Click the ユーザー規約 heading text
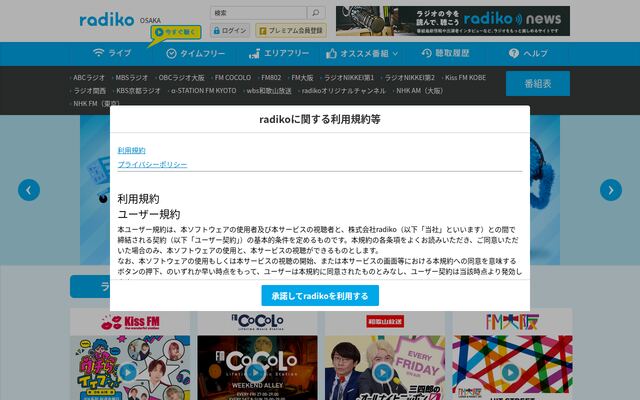This screenshot has height=400, width=640. pyautogui.click(x=149, y=214)
